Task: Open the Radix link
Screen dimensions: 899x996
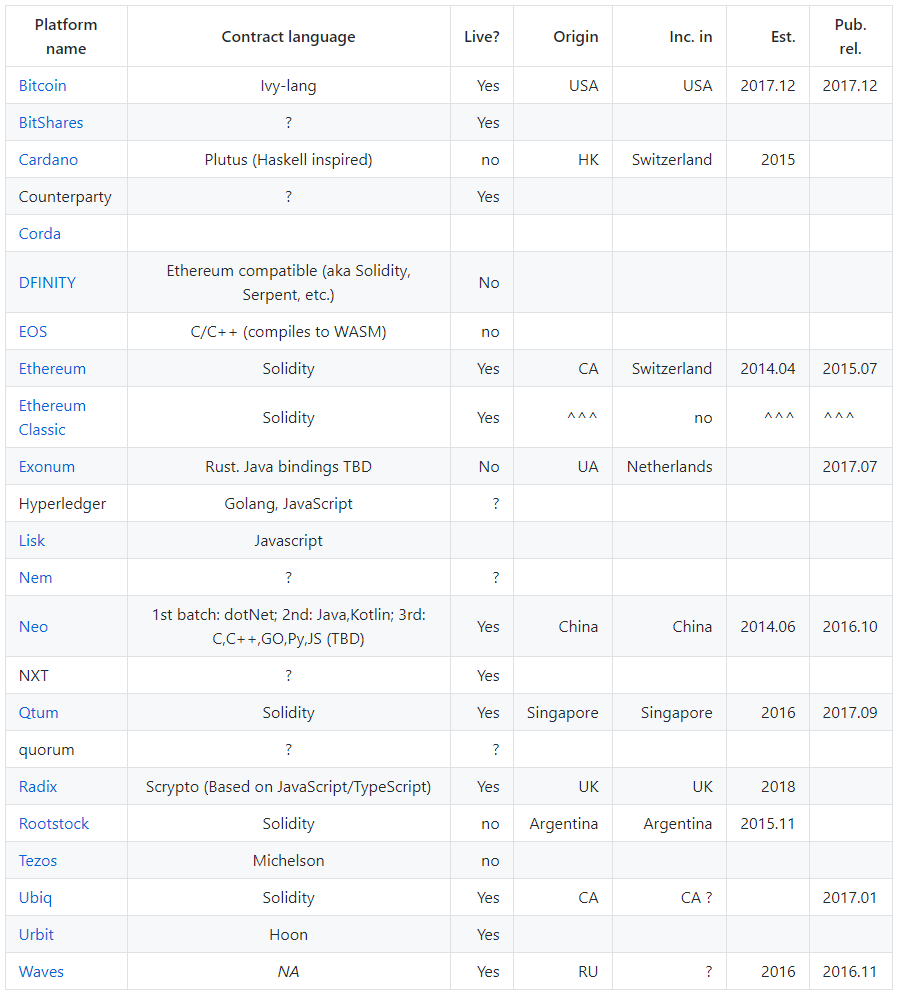Action: tap(38, 787)
